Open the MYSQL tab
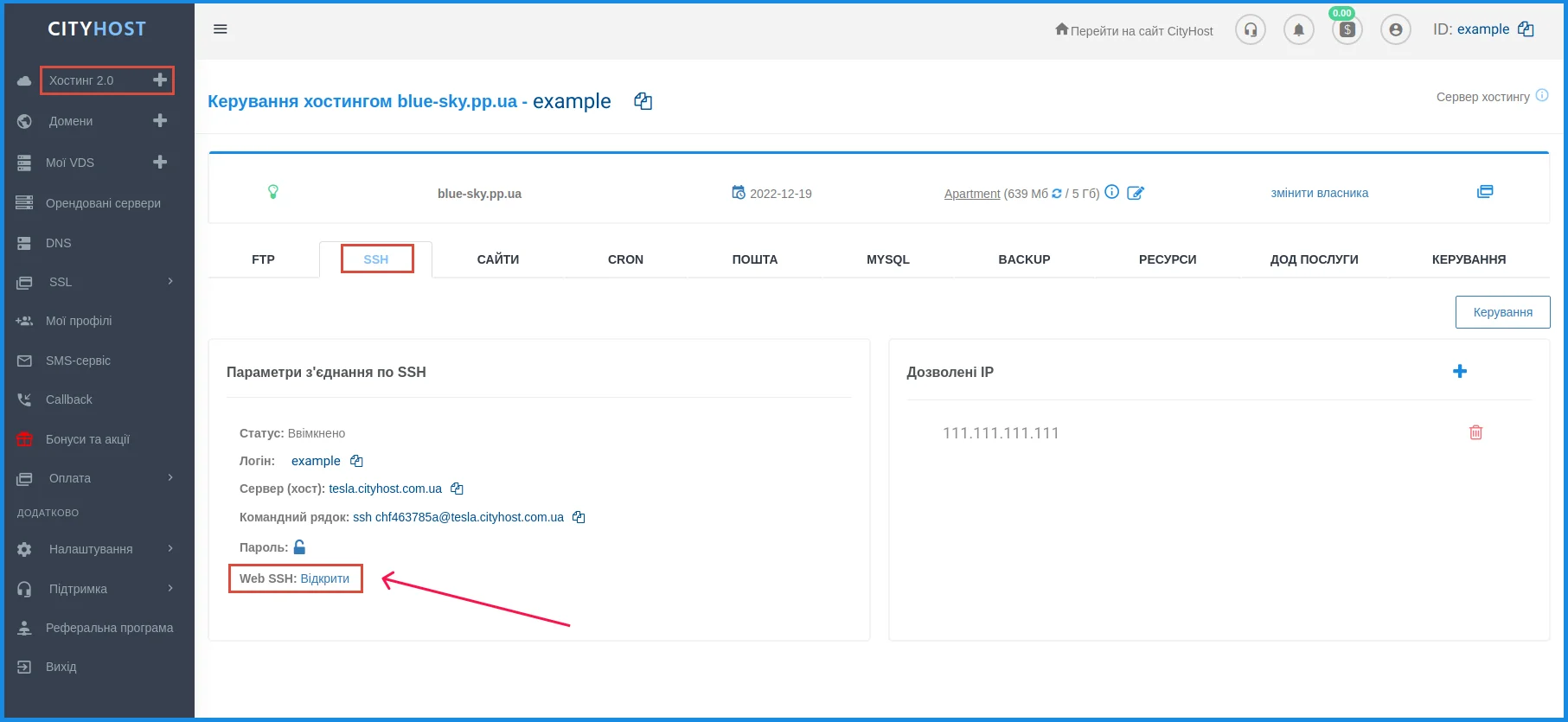 tap(888, 259)
